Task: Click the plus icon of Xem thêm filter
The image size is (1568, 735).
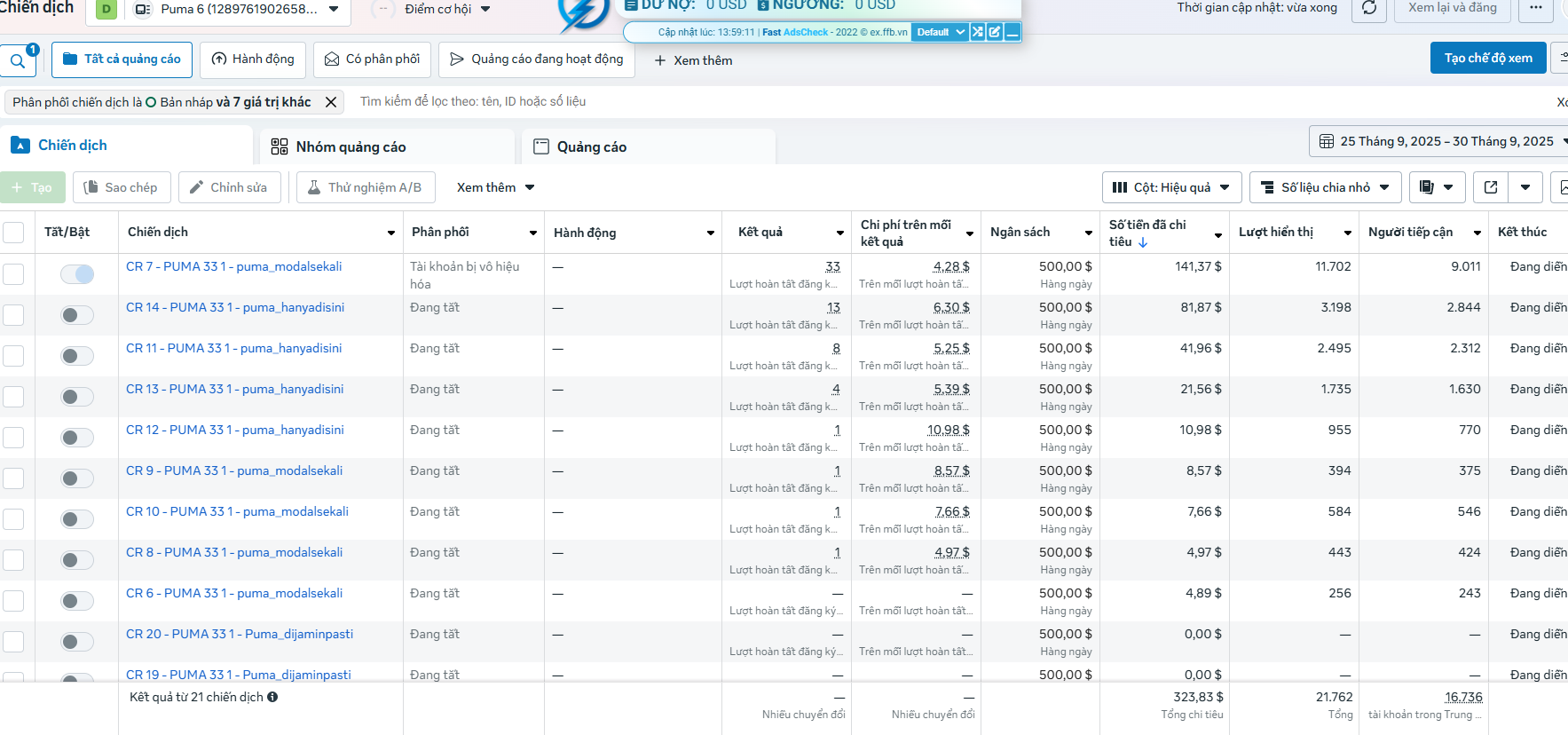Action: 660,60
